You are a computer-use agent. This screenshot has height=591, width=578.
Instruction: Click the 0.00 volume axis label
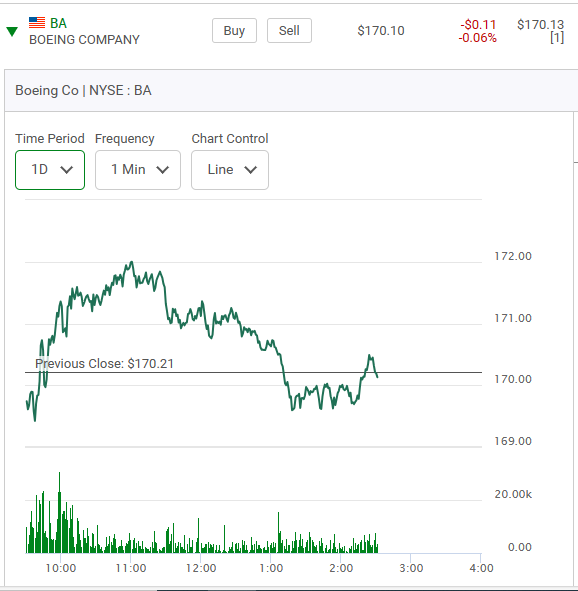[520, 547]
